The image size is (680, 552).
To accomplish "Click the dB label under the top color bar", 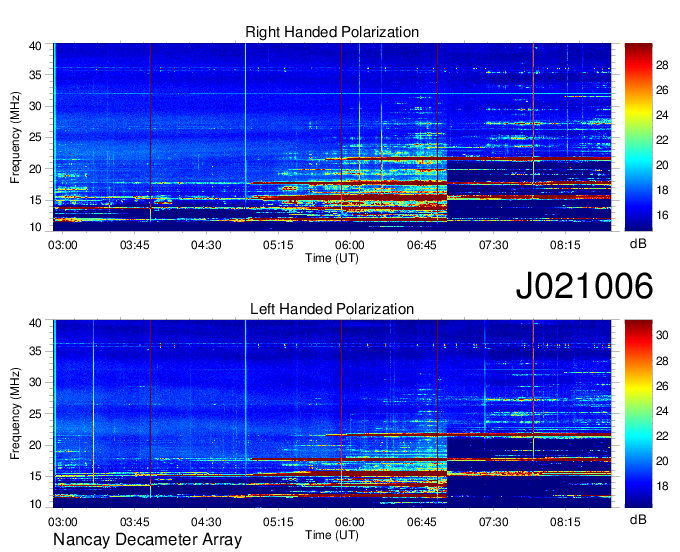I will [638, 244].
